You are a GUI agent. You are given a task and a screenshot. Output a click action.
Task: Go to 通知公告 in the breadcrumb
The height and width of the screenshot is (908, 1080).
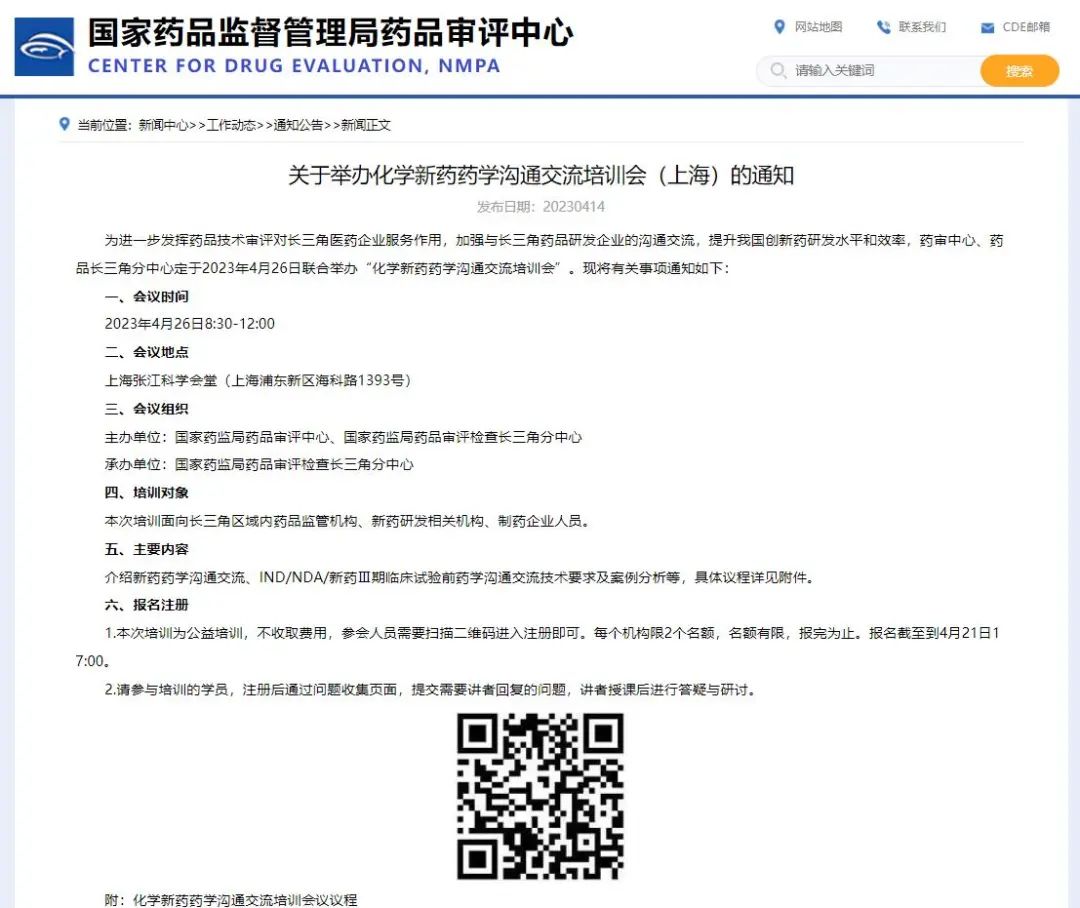click(299, 125)
